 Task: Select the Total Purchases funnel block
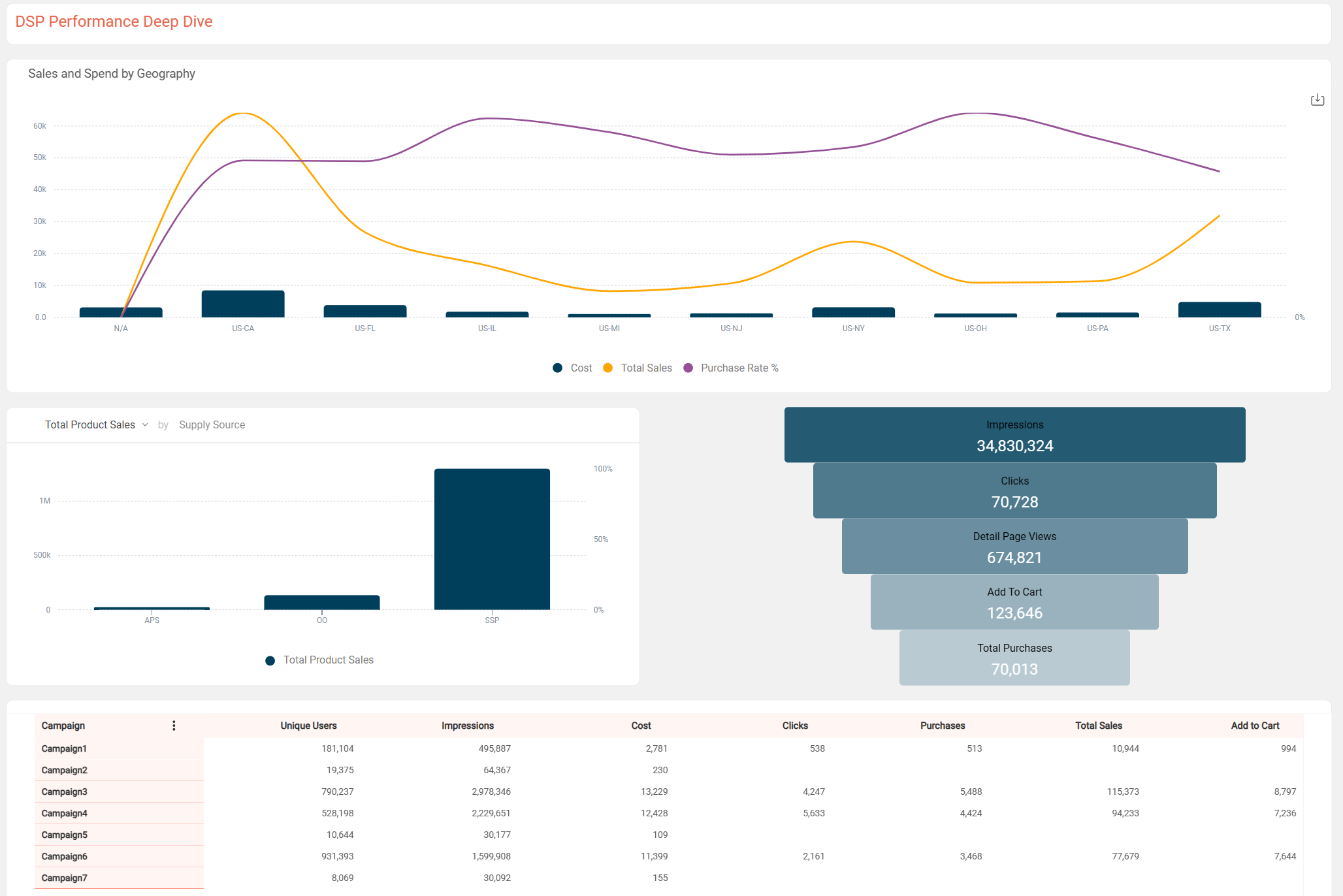pos(1014,658)
